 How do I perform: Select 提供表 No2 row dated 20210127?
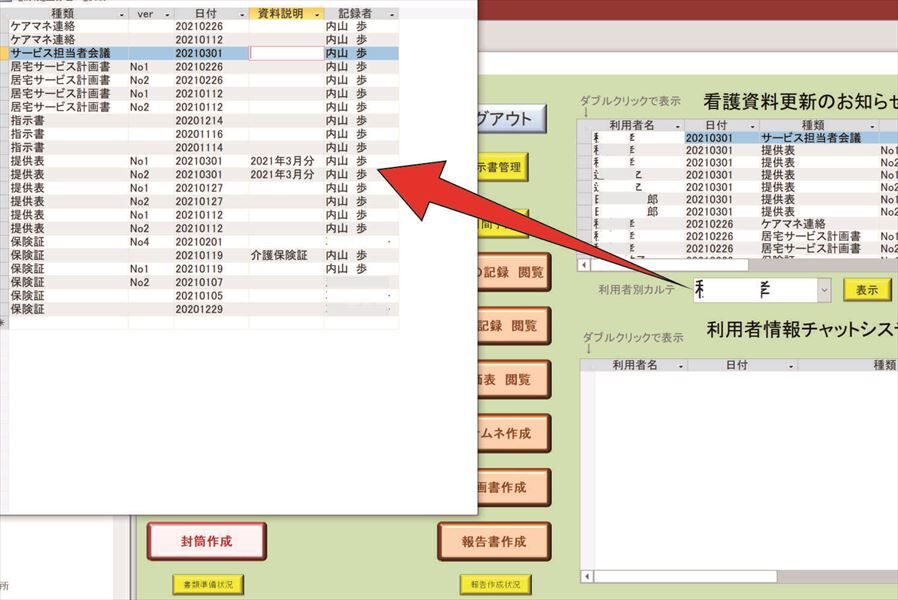204,202
